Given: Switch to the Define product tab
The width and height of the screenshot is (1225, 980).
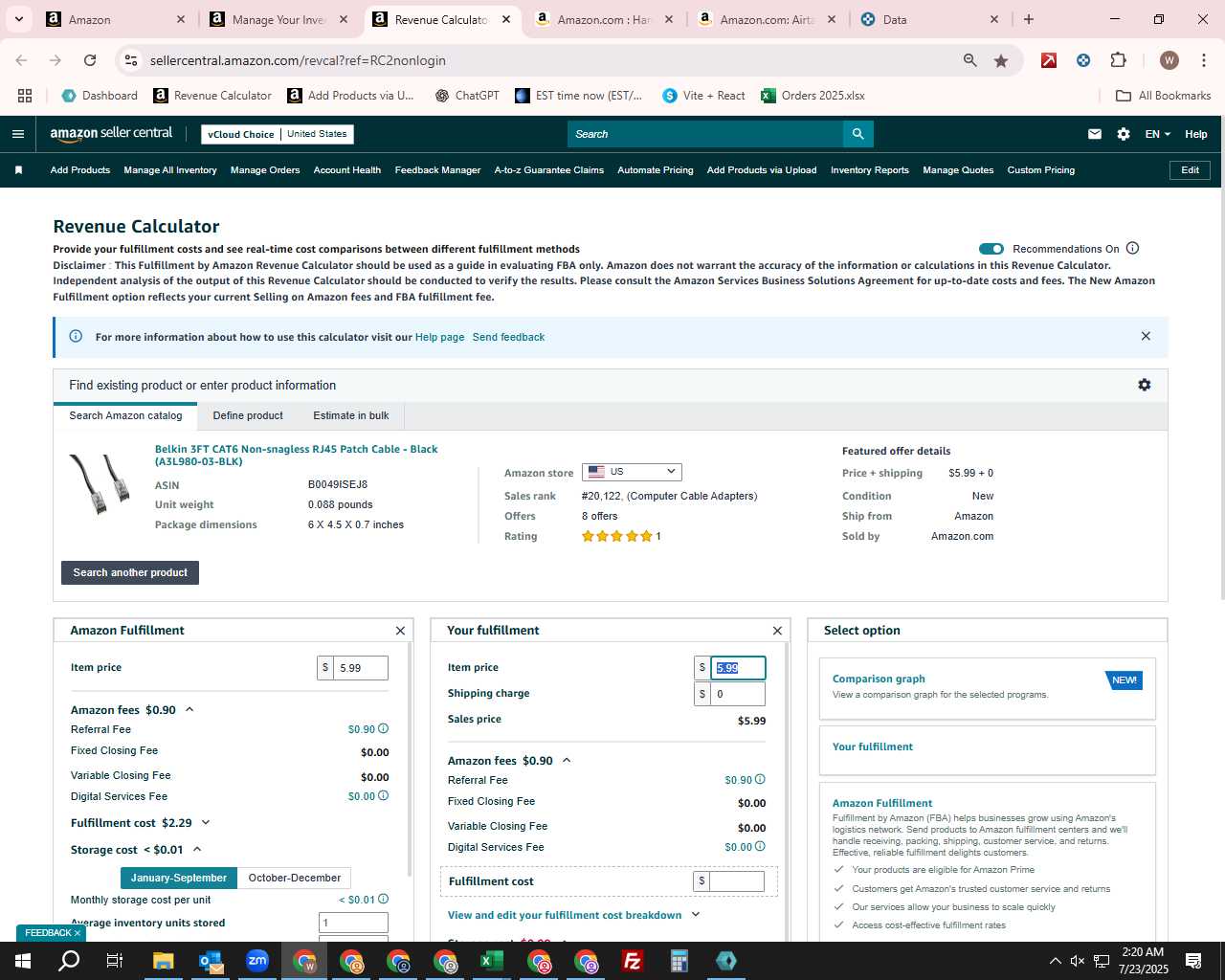Looking at the screenshot, I should coord(248,415).
